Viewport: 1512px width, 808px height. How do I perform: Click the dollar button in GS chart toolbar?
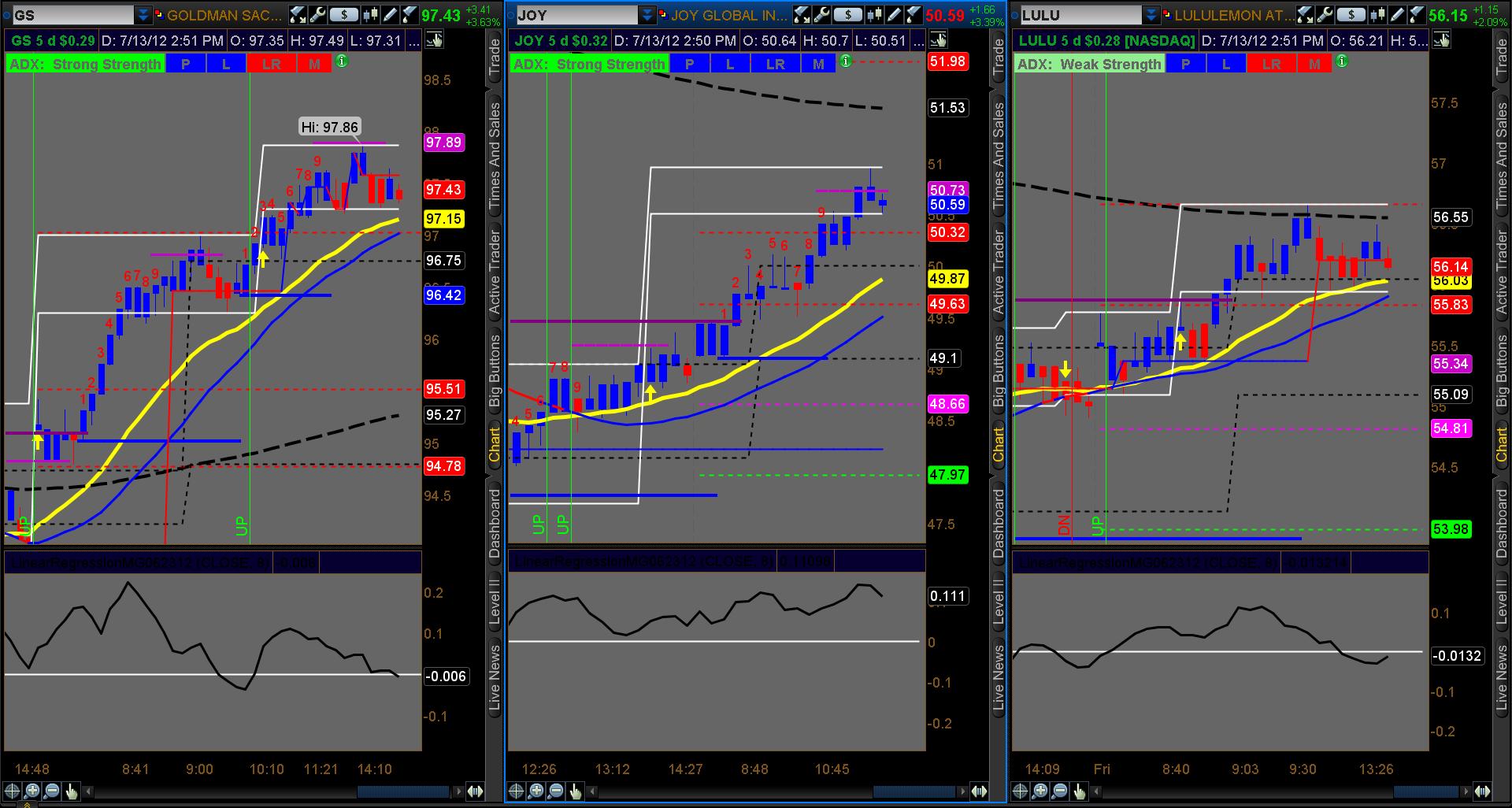(344, 14)
